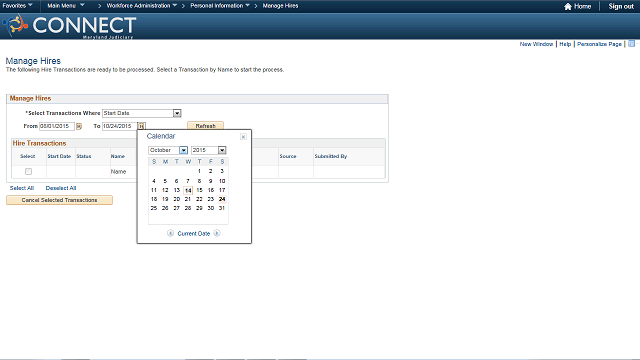The width and height of the screenshot is (640, 360).
Task: Select October 31 in the calendar
Action: pyautogui.click(x=222, y=208)
